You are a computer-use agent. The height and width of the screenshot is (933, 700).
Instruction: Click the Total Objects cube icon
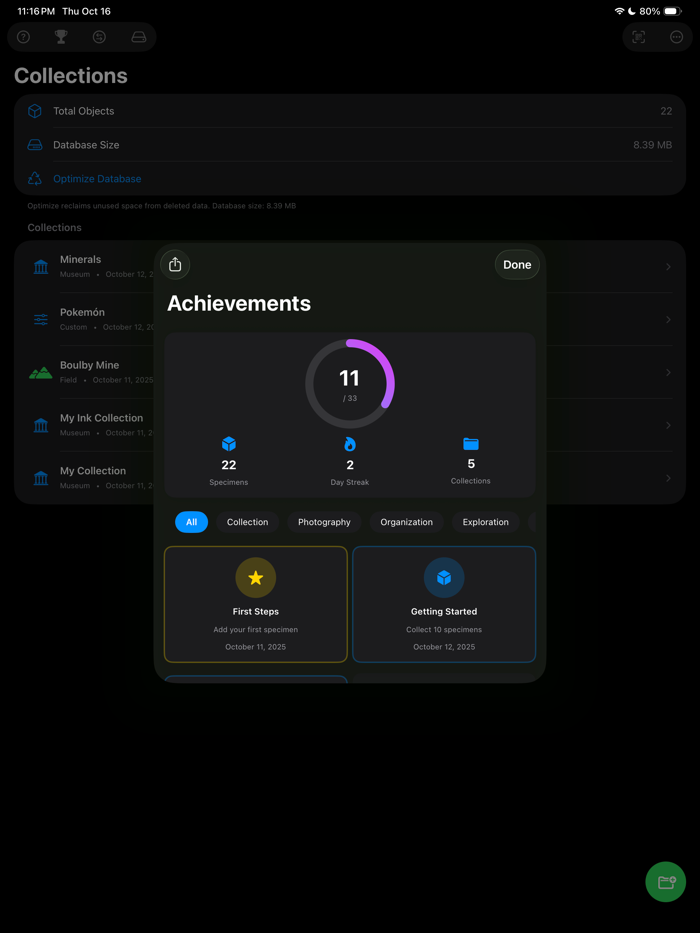pyautogui.click(x=35, y=111)
